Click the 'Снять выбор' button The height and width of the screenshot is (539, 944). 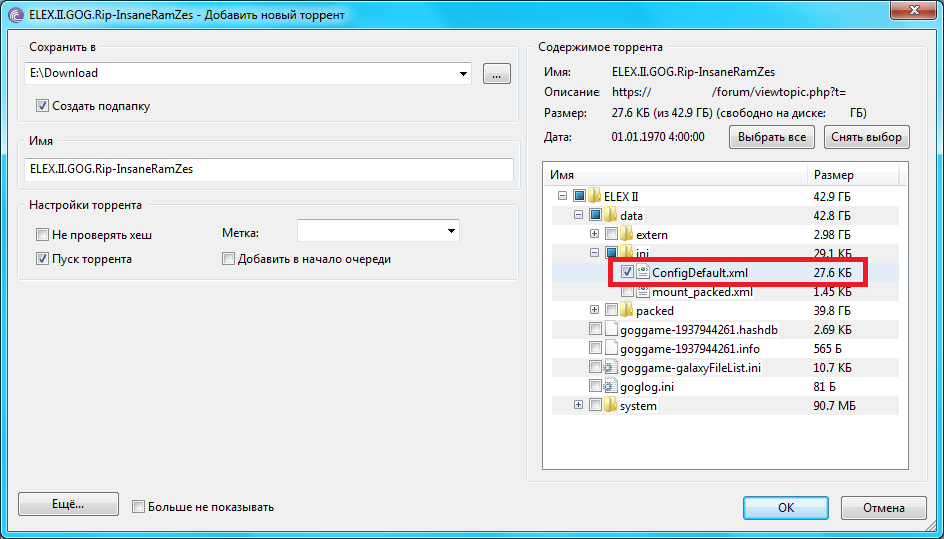coord(866,137)
